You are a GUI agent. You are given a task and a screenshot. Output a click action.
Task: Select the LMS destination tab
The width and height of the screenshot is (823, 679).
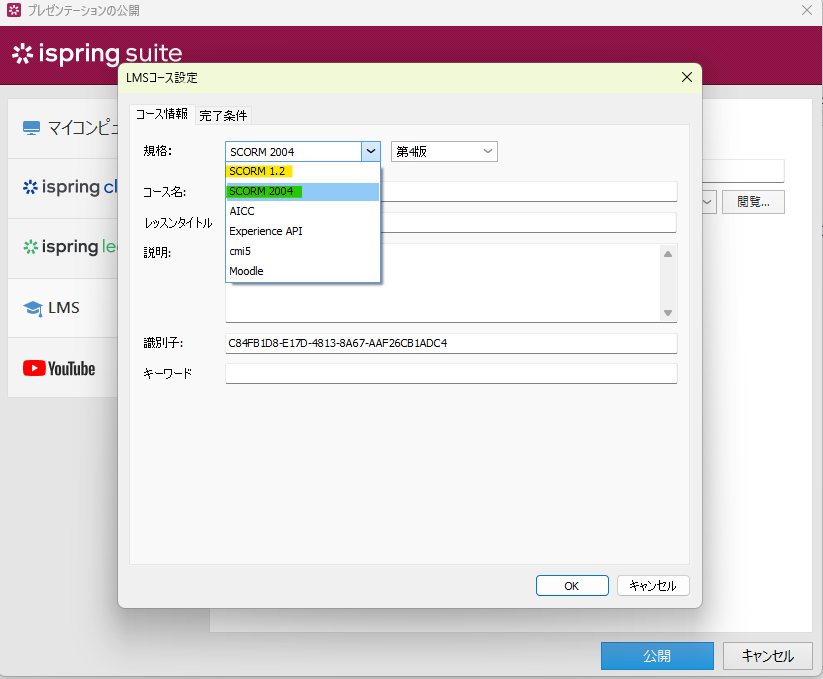pyautogui.click(x=63, y=308)
